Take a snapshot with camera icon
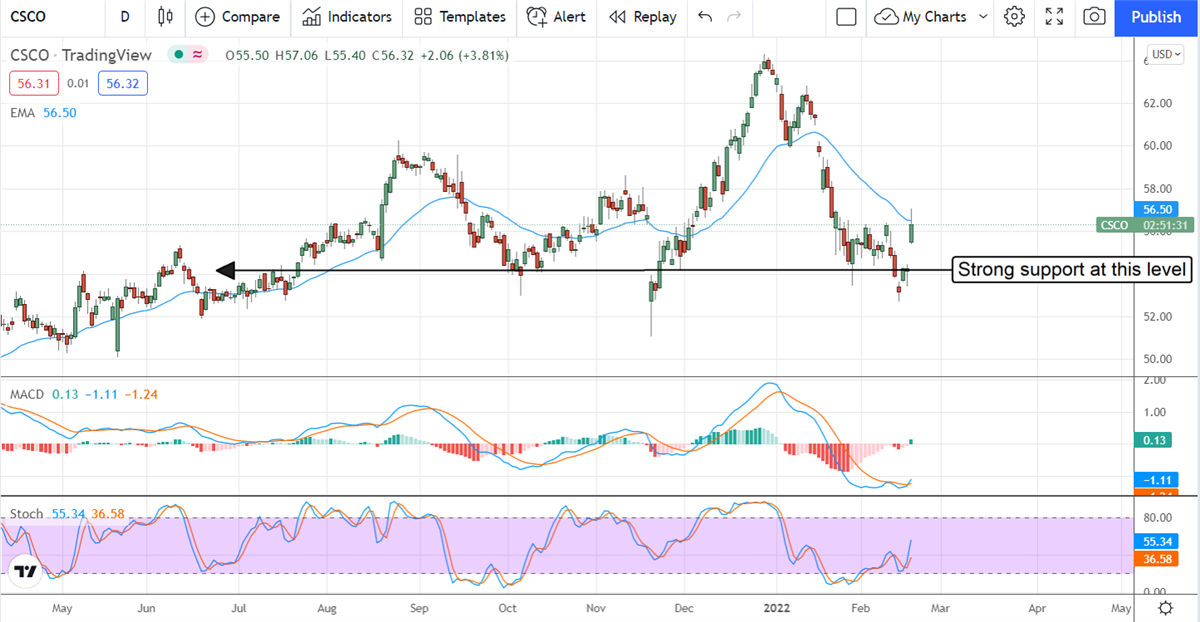This screenshot has width=1200, height=622. (x=1095, y=17)
